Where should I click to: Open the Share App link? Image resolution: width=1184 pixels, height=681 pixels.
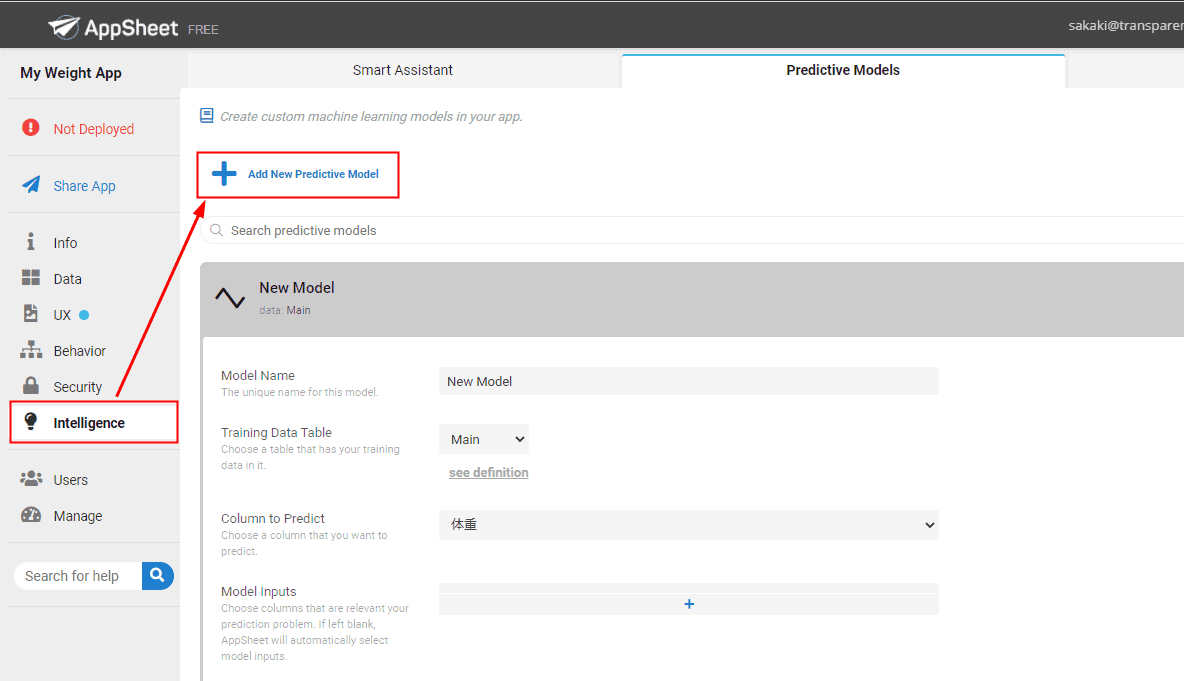(x=85, y=186)
